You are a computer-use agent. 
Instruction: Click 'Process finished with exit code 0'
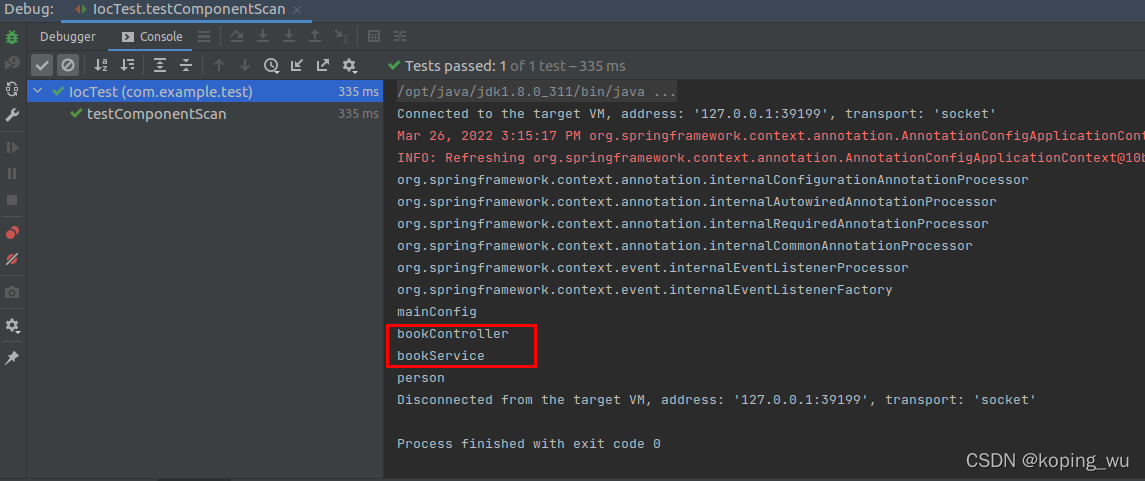click(529, 444)
